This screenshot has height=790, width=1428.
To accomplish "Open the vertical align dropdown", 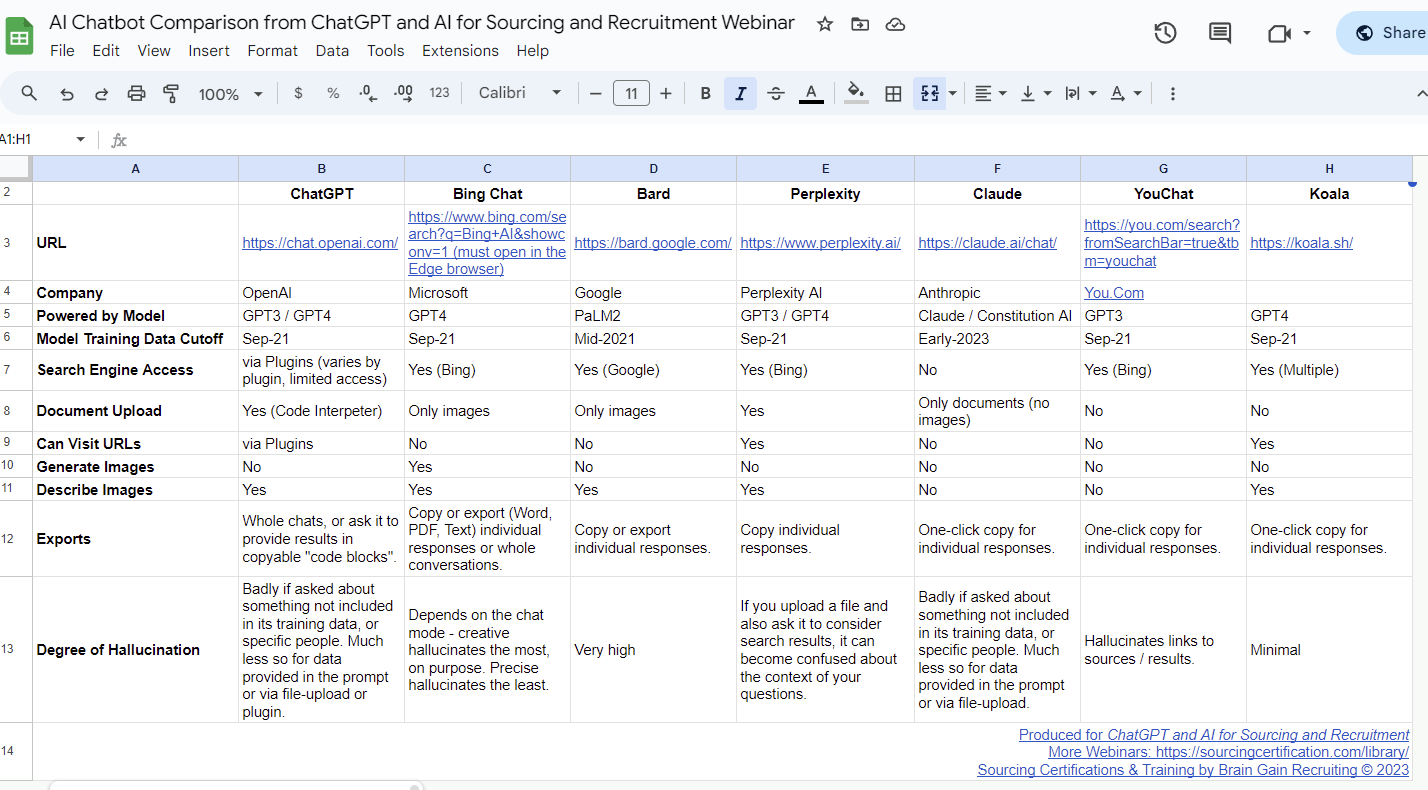I will tap(1035, 93).
